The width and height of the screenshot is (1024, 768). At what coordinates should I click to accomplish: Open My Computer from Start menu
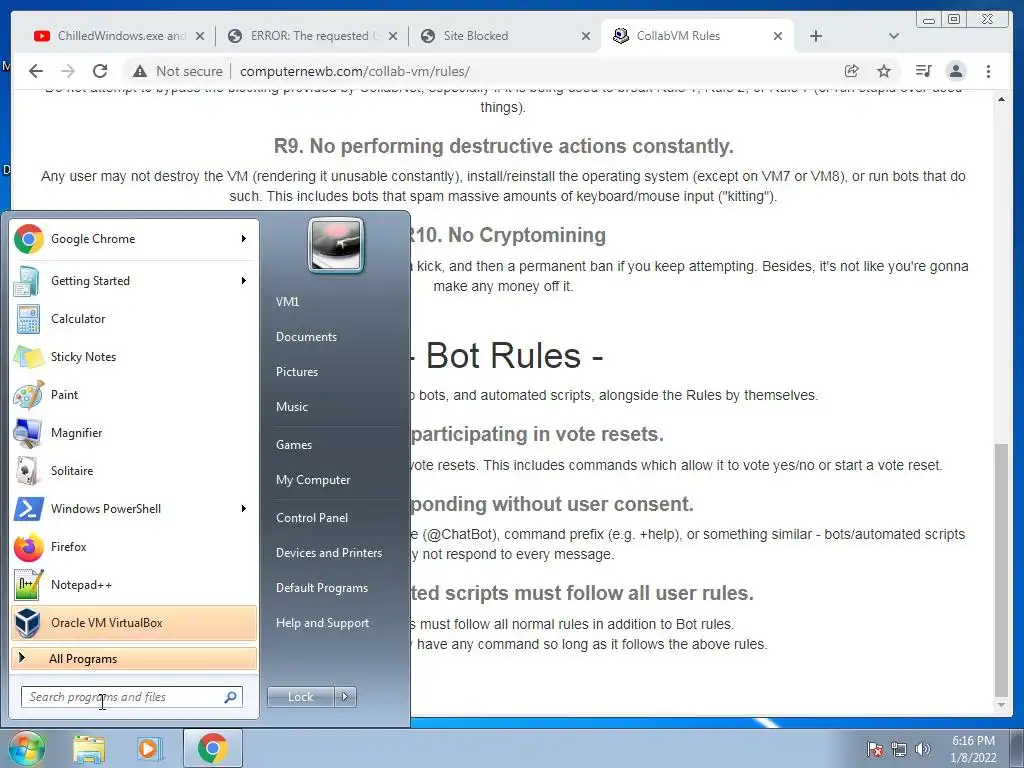(313, 480)
